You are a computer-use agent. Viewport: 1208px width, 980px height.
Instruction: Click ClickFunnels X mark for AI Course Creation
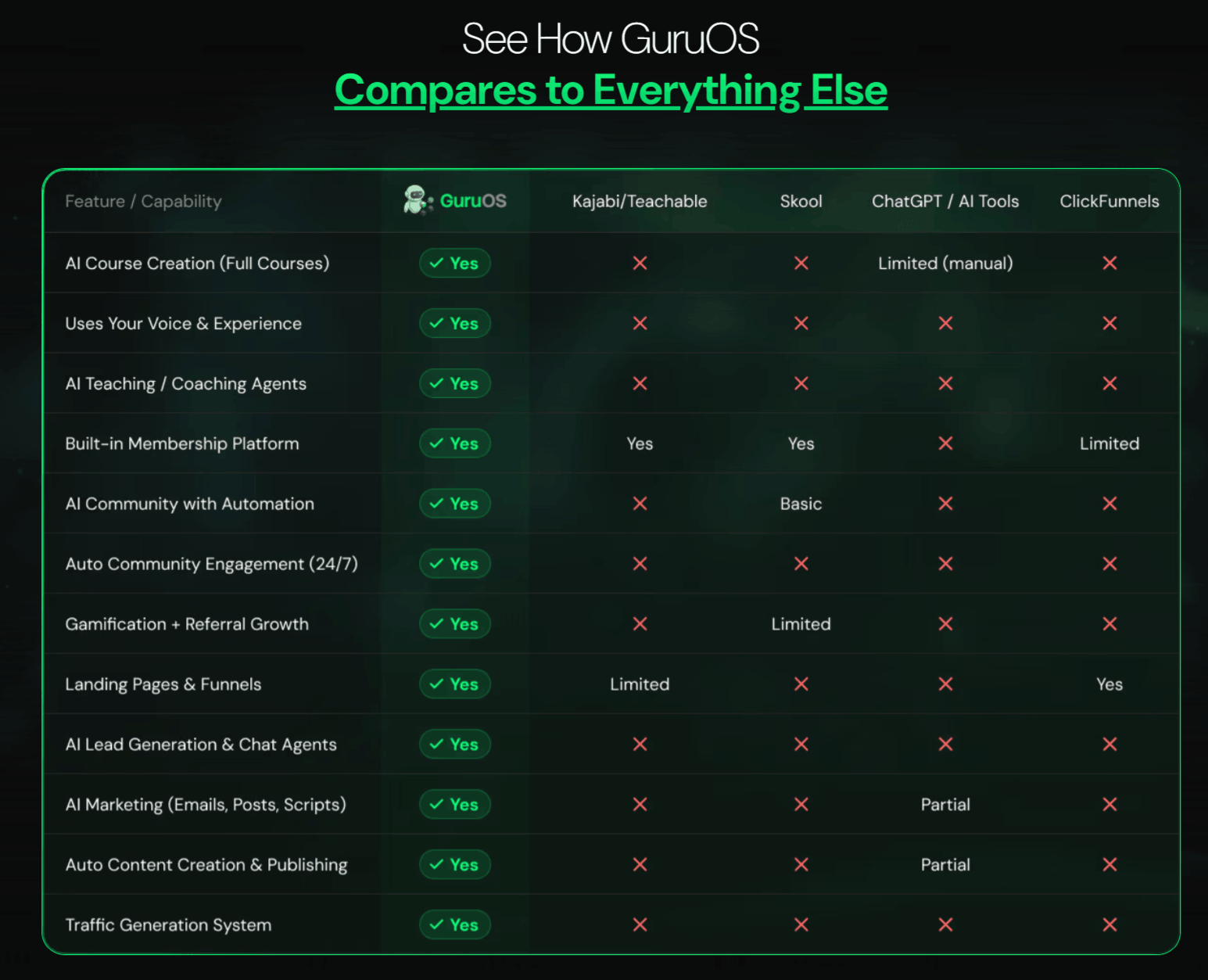(x=1109, y=263)
